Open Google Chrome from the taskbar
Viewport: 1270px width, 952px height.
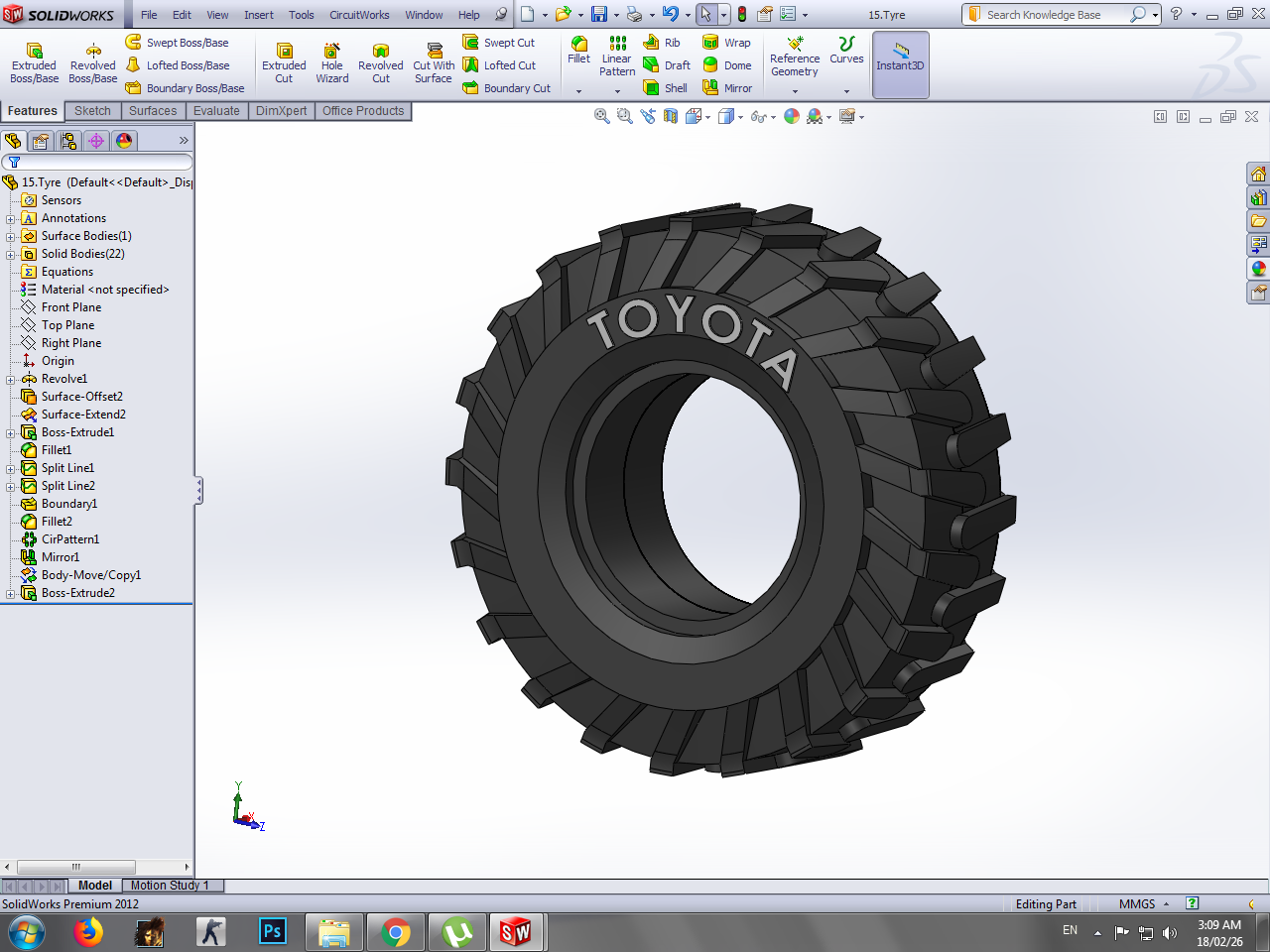pyautogui.click(x=396, y=932)
